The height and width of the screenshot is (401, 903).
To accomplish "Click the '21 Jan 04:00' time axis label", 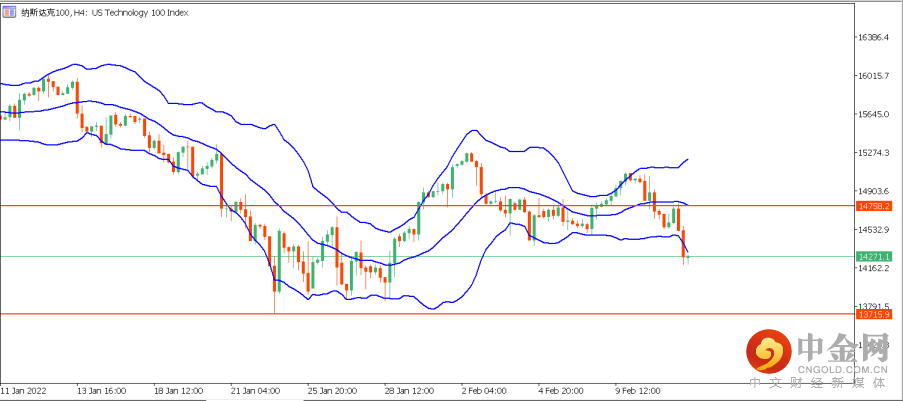I will click(256, 391).
